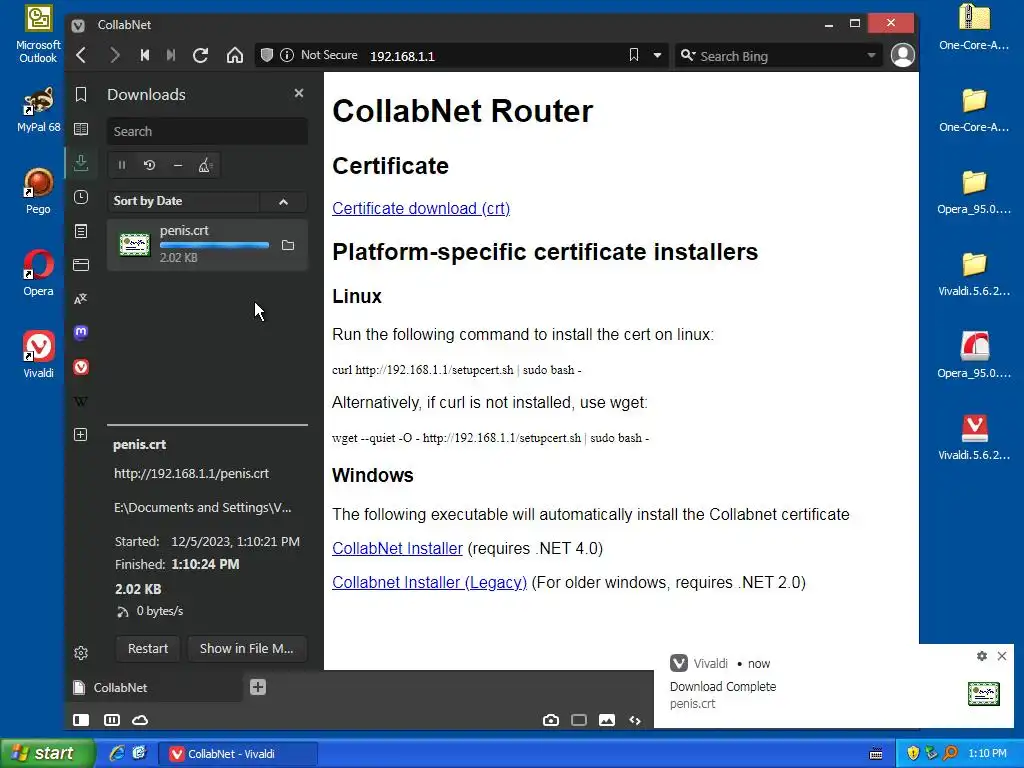Clear all finished downloads

[205, 165]
